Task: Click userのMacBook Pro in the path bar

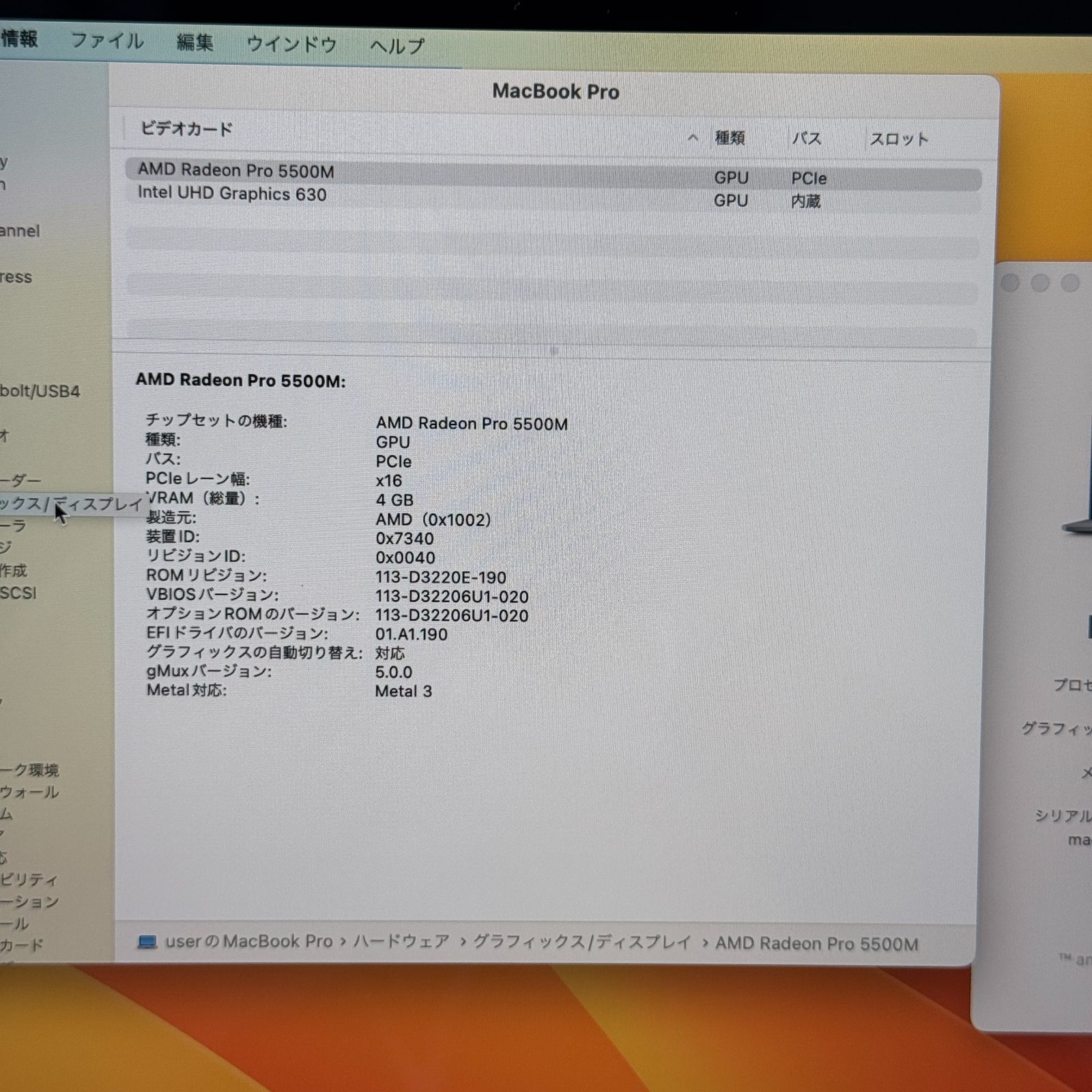Action: (x=249, y=941)
